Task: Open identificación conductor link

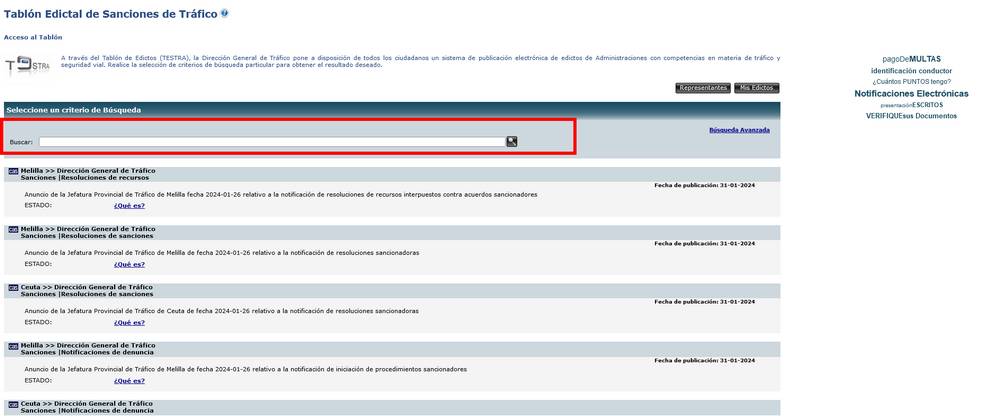Action: click(911, 71)
